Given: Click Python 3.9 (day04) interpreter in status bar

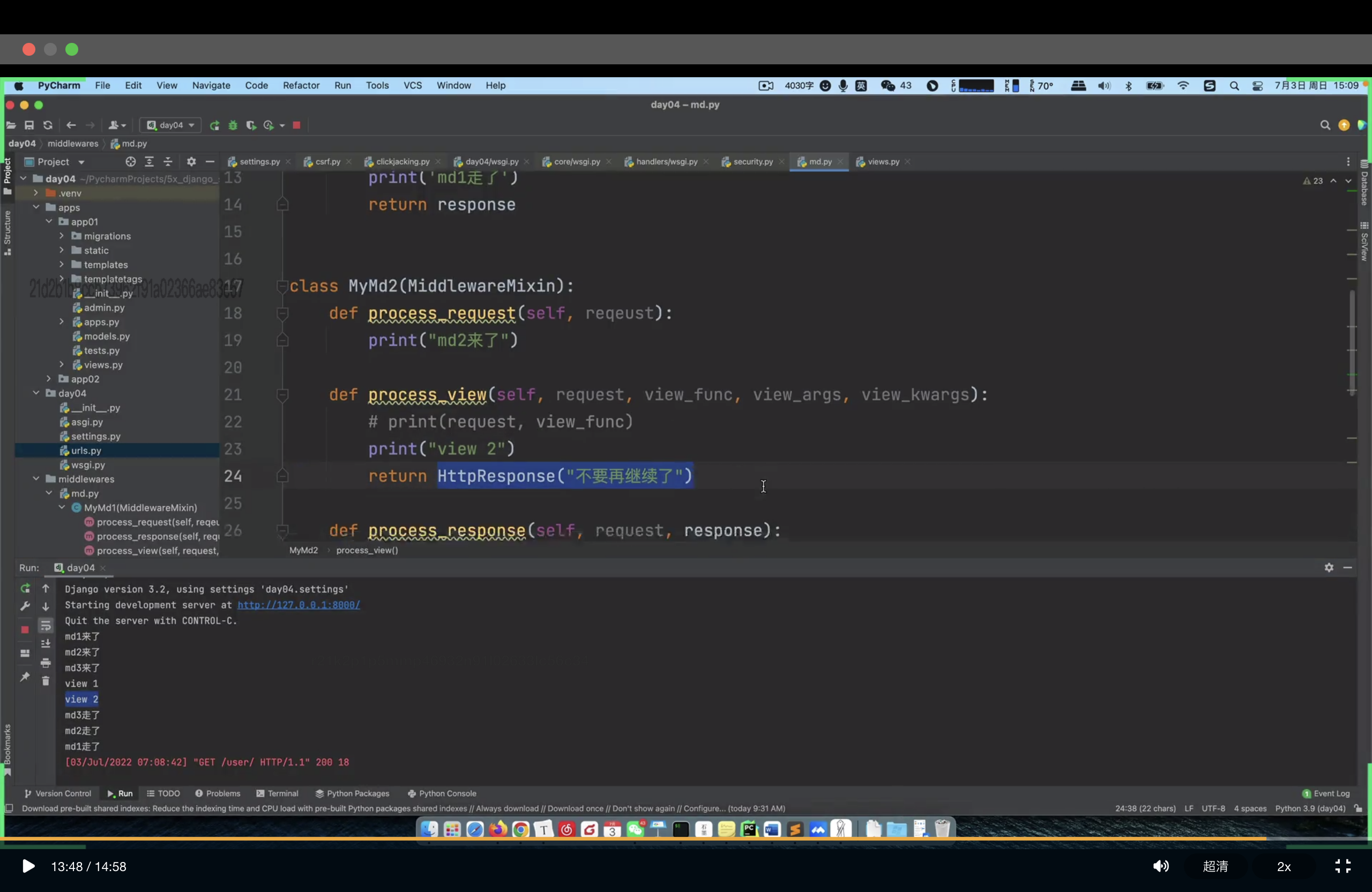Looking at the screenshot, I should point(1310,808).
